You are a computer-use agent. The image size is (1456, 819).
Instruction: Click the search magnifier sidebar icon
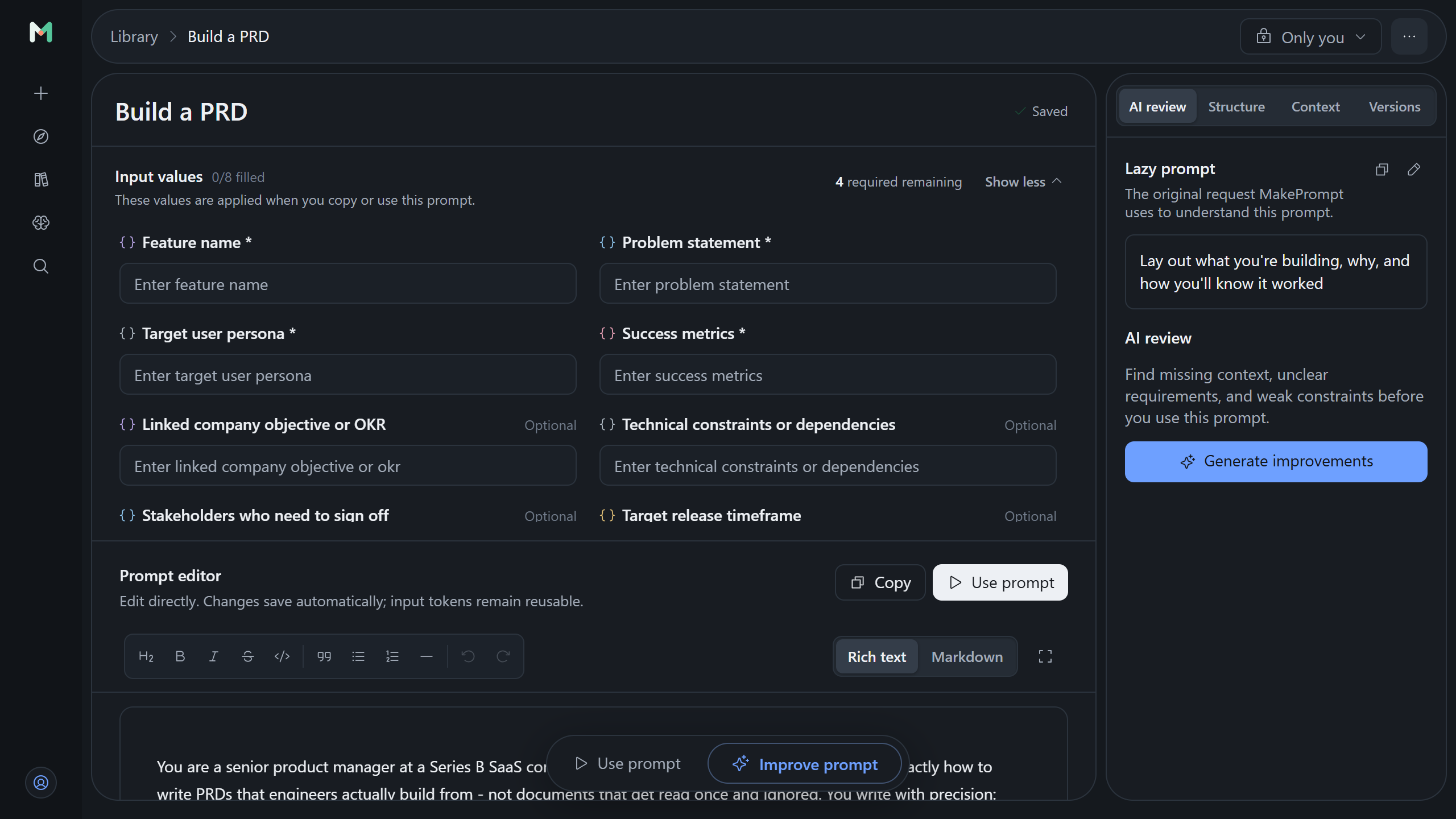[41, 266]
